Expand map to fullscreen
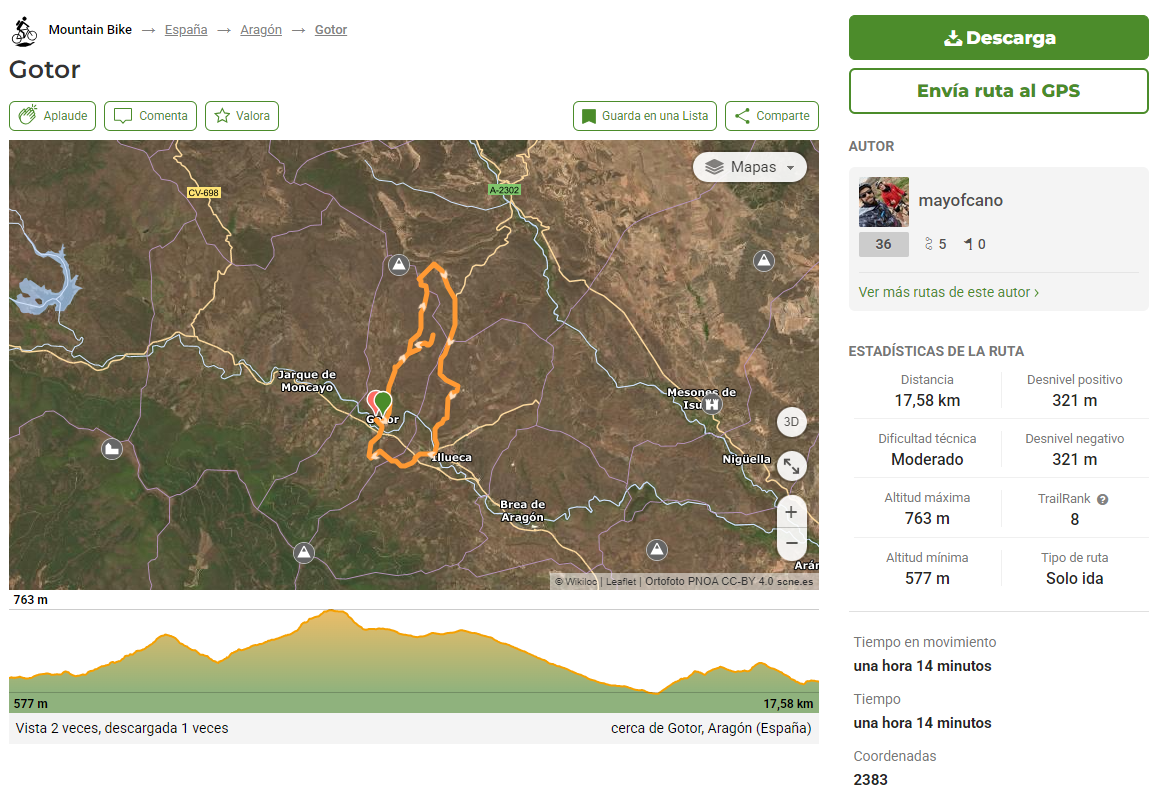Screen dimensions: 1158x796 (791, 466)
